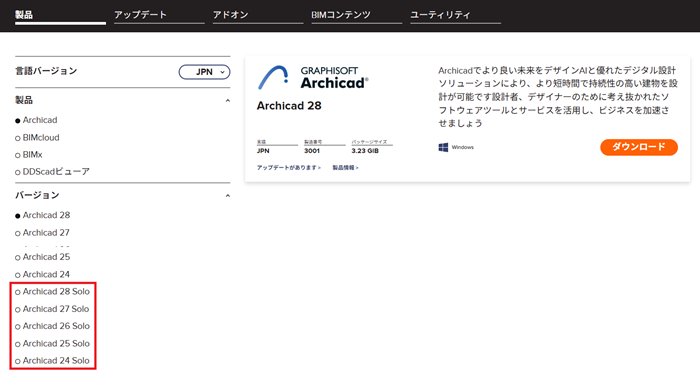Image resolution: width=700 pixels, height=372 pixels.
Task: Click the 3001 build number value
Action: click(x=312, y=151)
